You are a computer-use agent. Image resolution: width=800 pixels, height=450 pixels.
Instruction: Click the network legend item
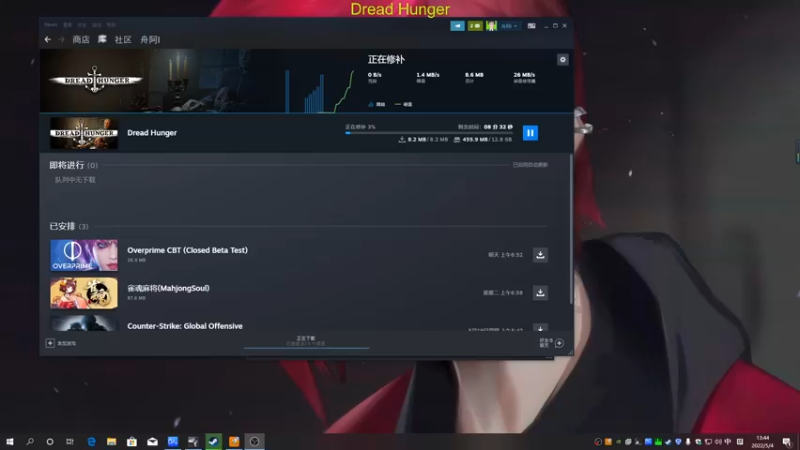point(377,104)
